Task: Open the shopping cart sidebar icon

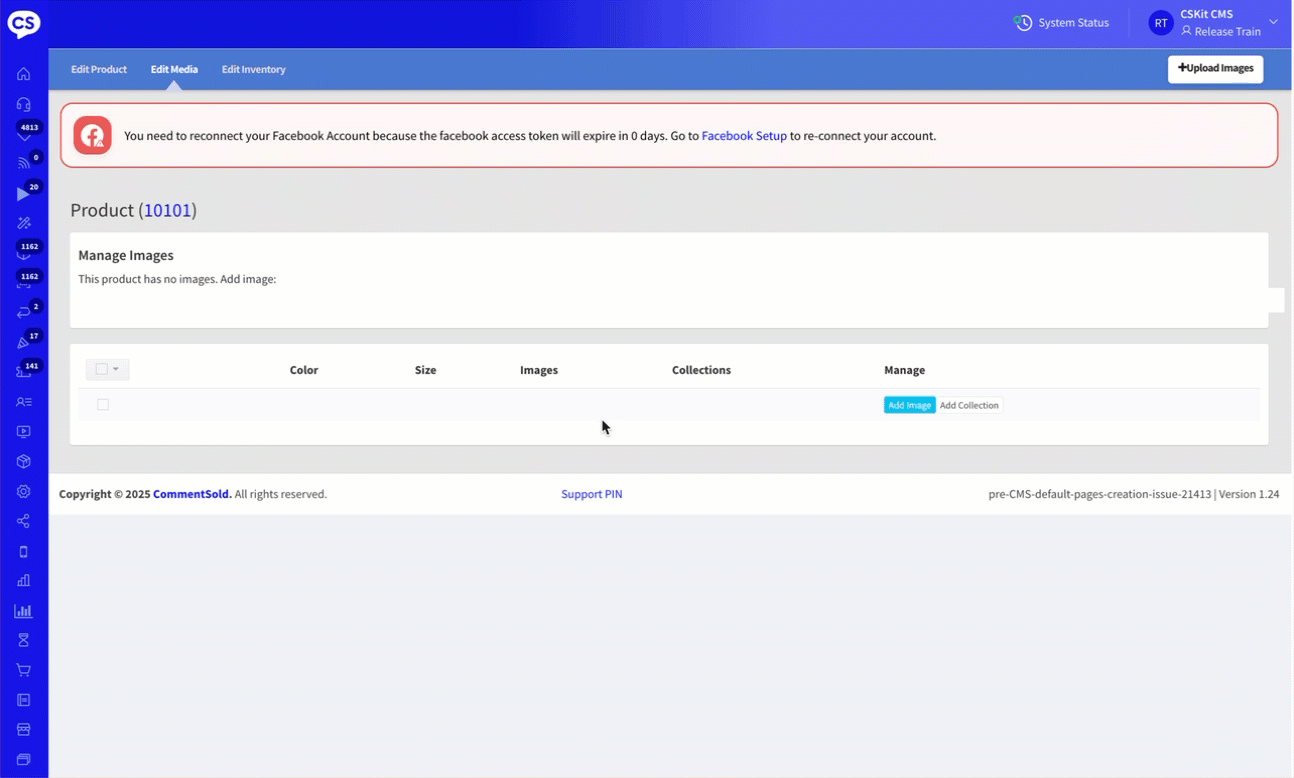Action: pos(24,670)
